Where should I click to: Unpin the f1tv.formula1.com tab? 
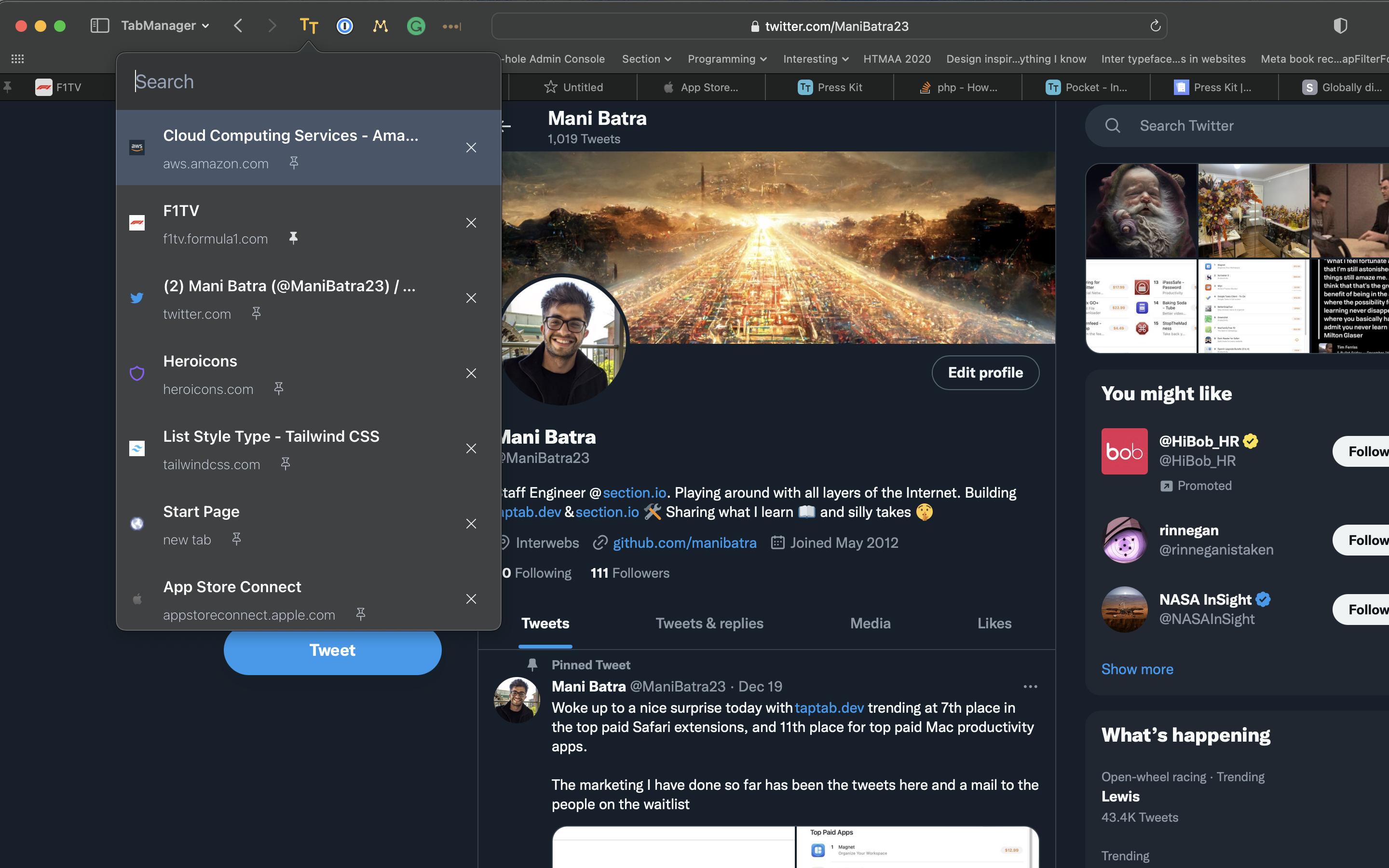[293, 238]
